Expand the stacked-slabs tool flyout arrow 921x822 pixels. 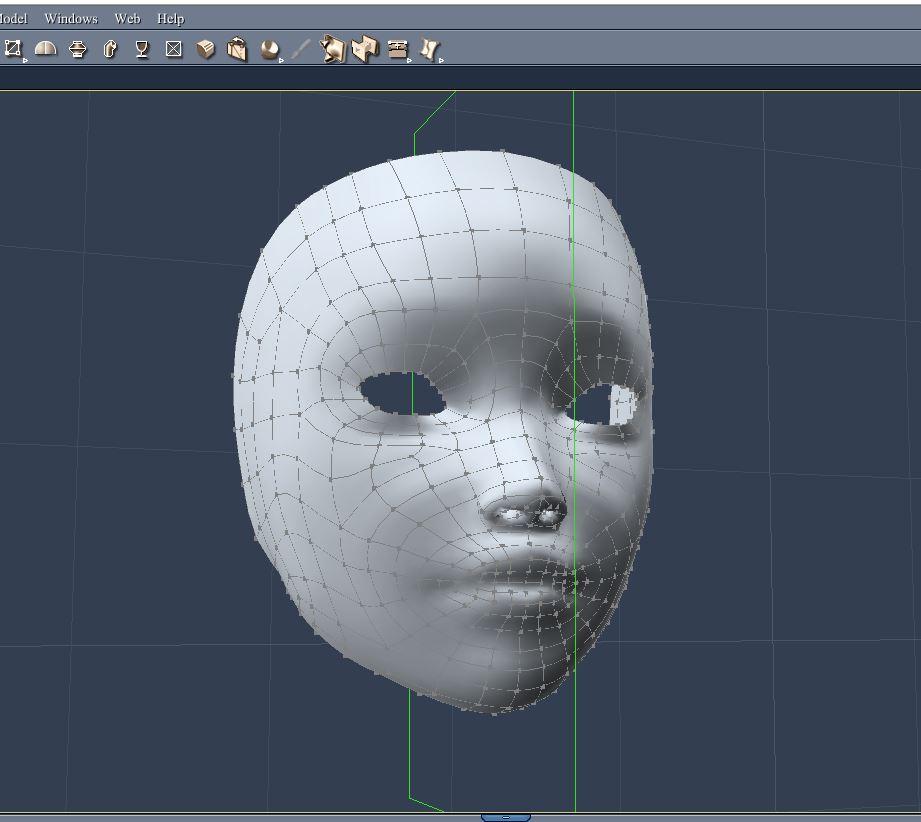click(x=409, y=60)
